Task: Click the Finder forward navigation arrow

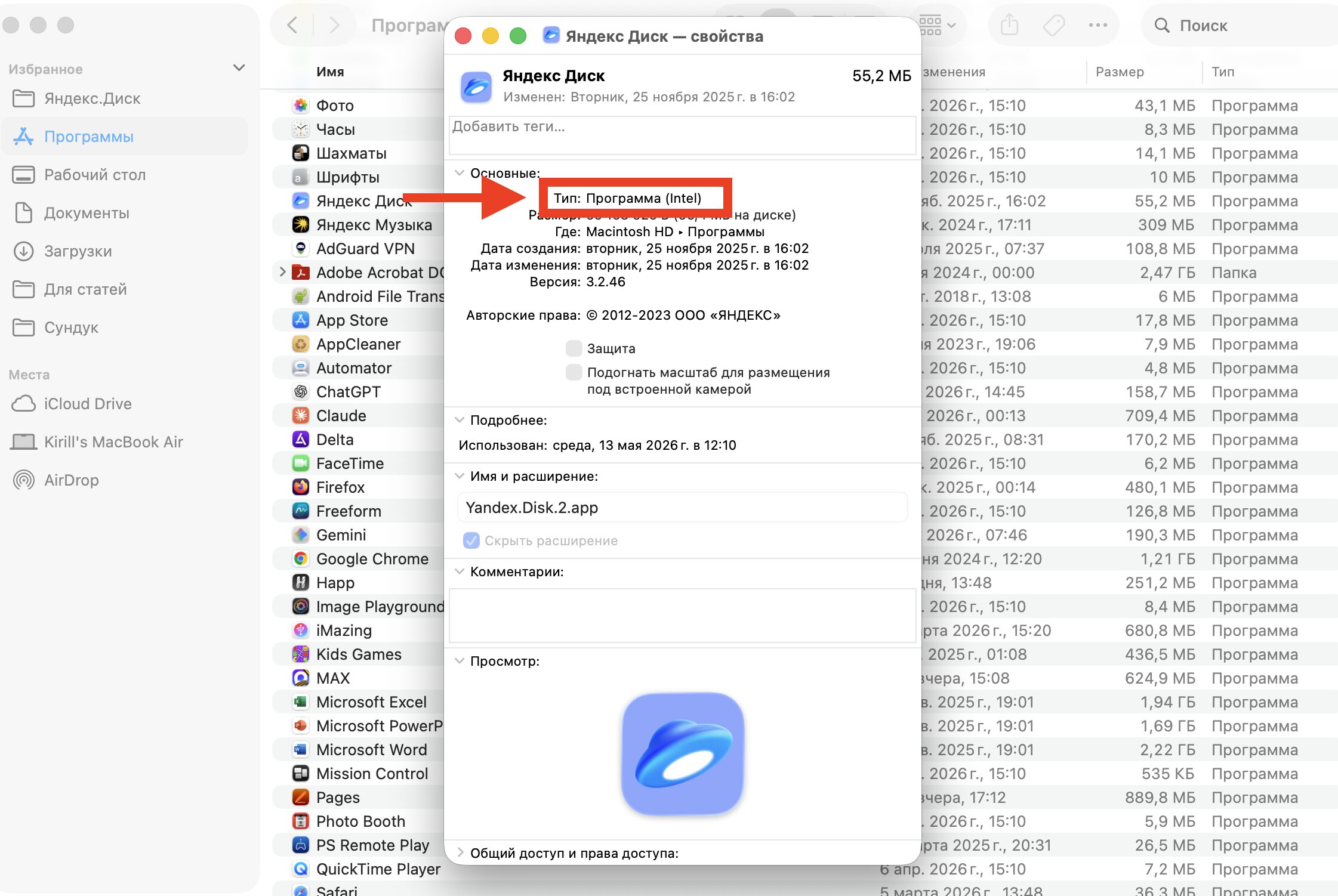Action: tap(335, 25)
